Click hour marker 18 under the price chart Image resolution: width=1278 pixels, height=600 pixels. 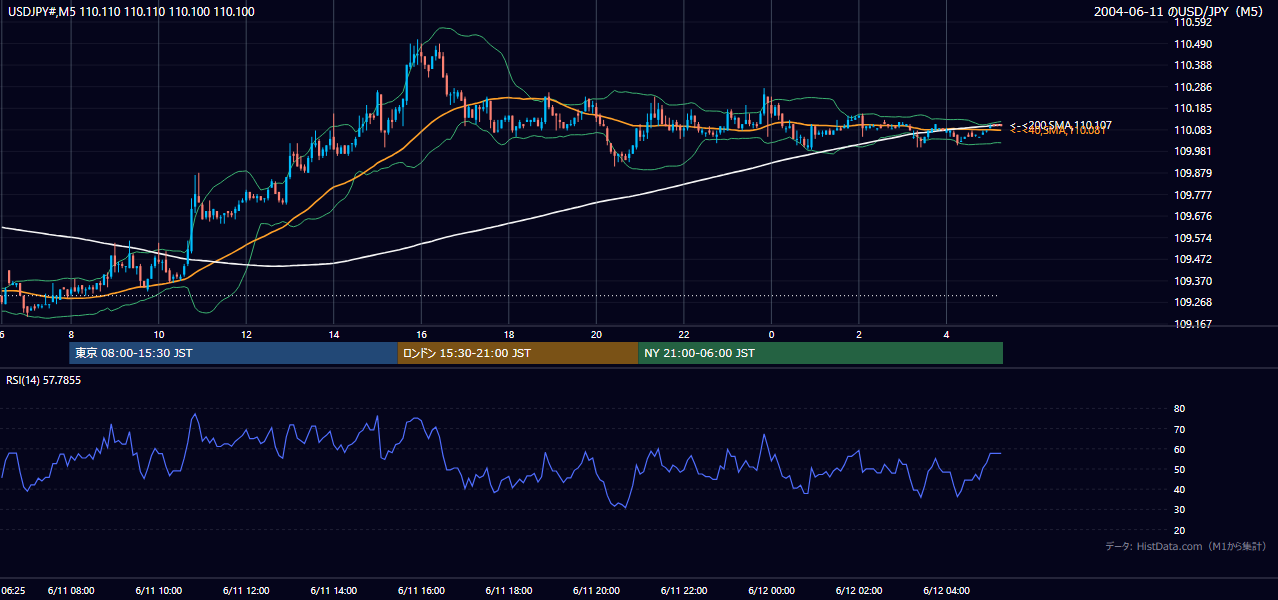click(x=509, y=333)
